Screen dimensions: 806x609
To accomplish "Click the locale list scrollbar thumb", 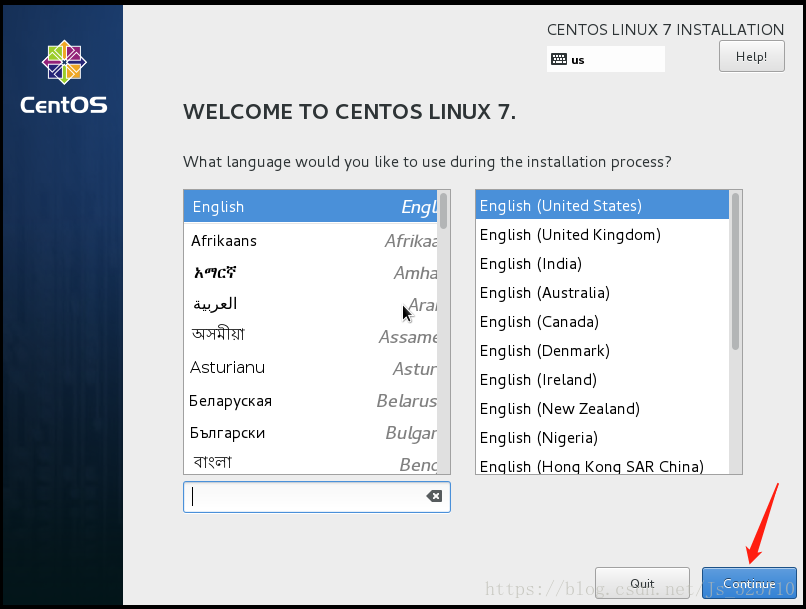I will tap(736, 271).
